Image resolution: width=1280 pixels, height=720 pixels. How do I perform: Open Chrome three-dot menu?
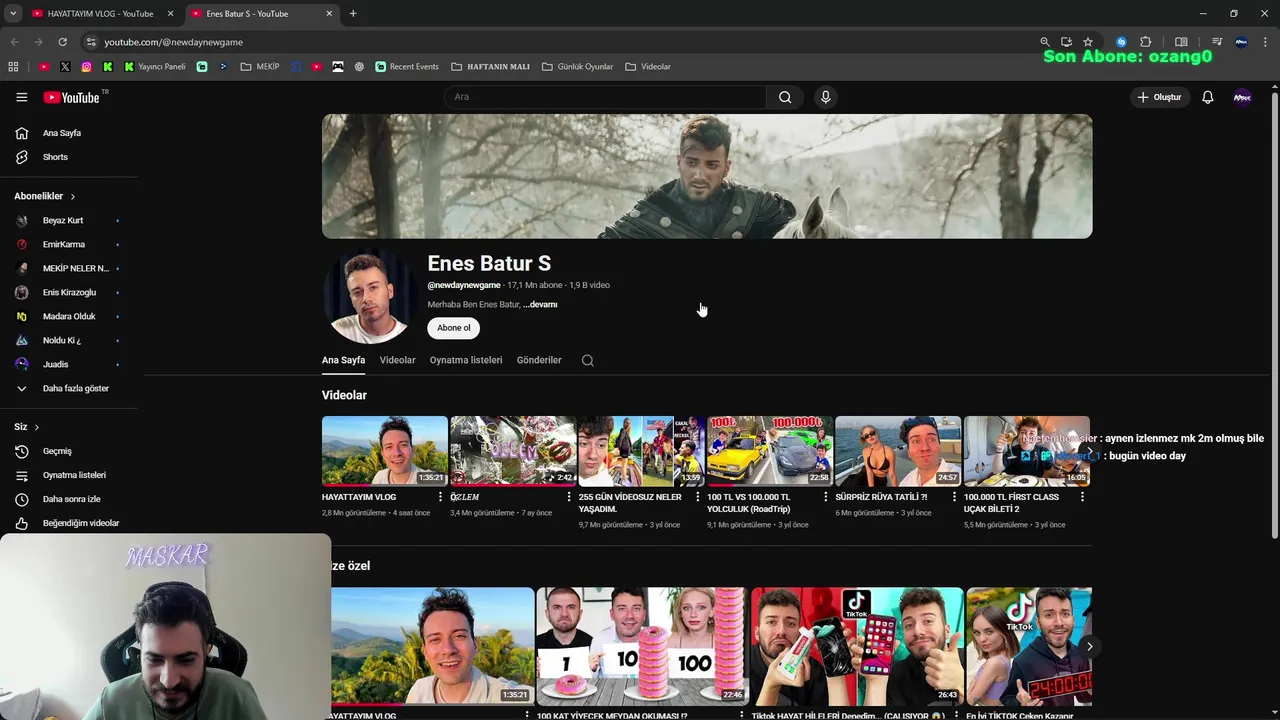1266,42
